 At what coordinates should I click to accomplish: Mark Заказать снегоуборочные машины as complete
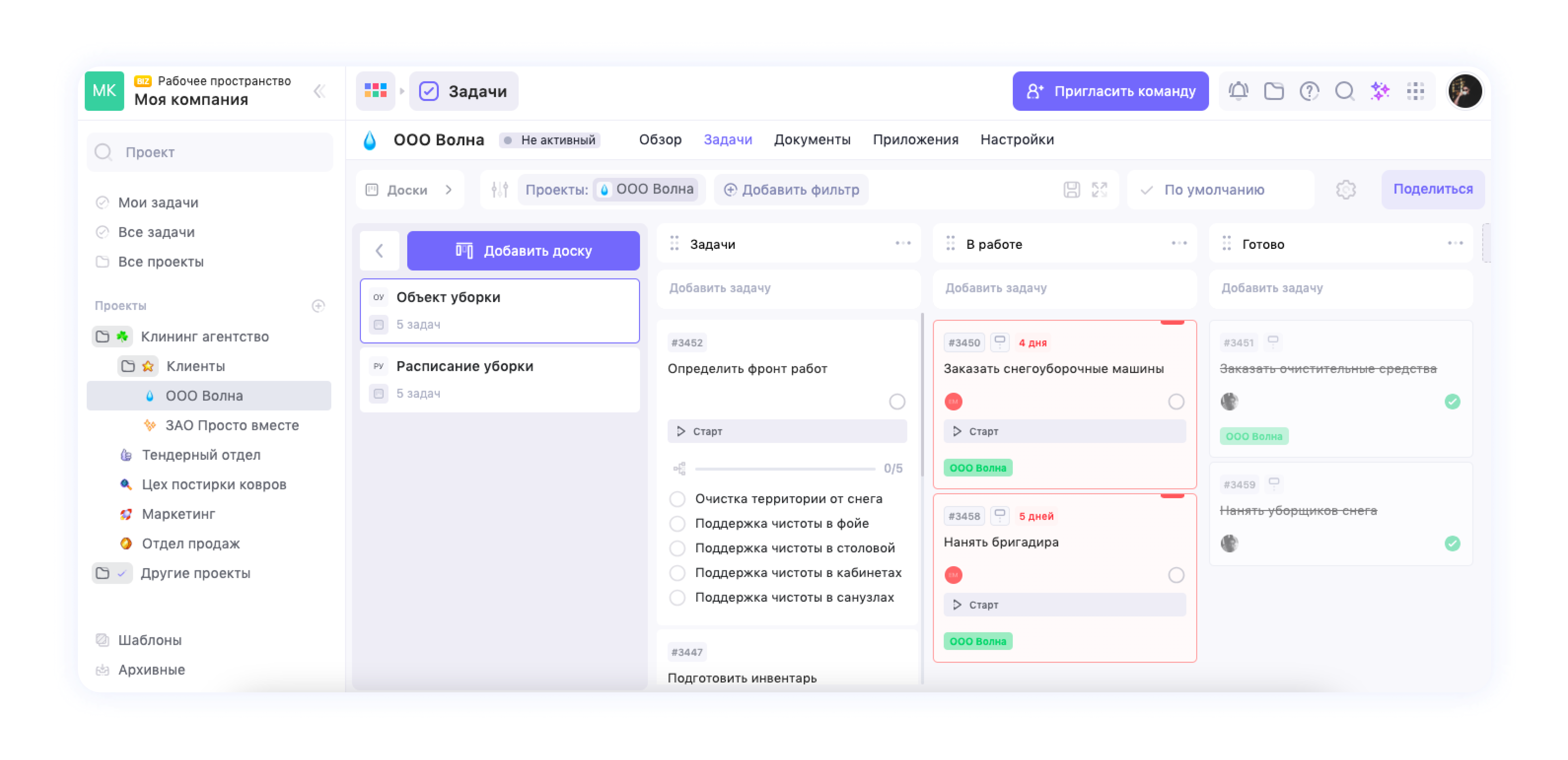[x=1176, y=401]
